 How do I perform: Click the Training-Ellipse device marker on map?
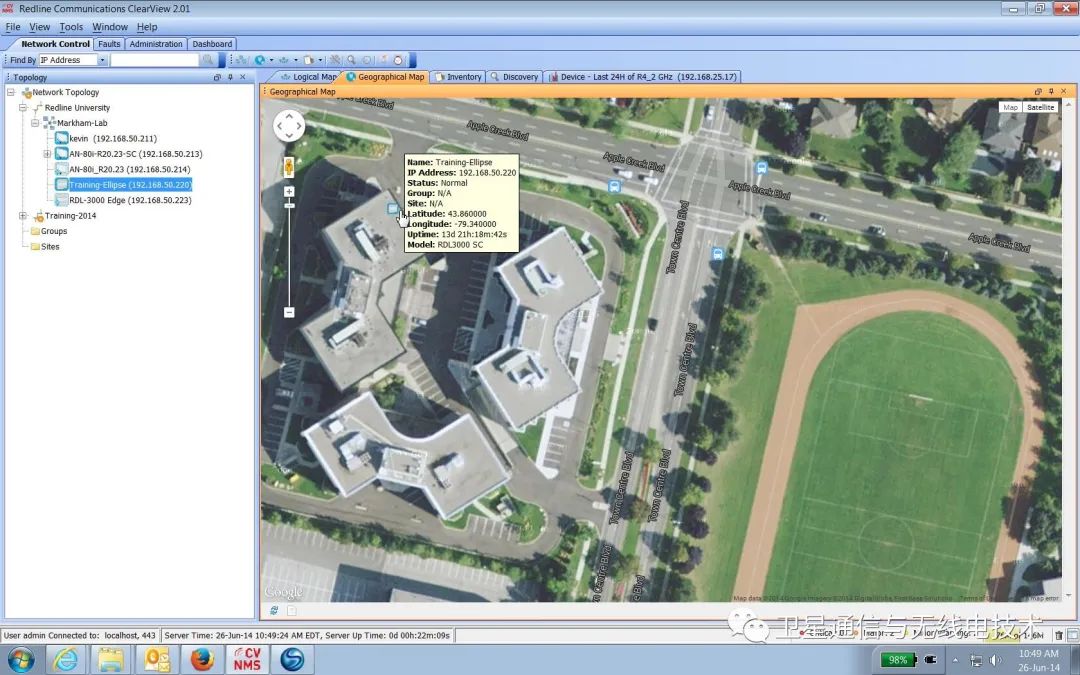[393, 208]
